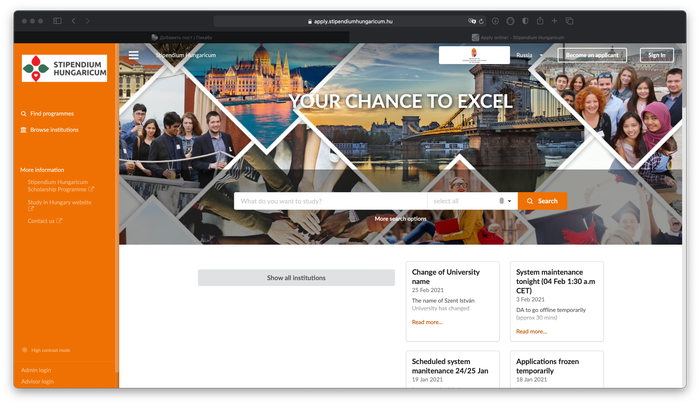Open Find programmes in sidebar
Image resolution: width=700 pixels, height=405 pixels.
(52, 114)
